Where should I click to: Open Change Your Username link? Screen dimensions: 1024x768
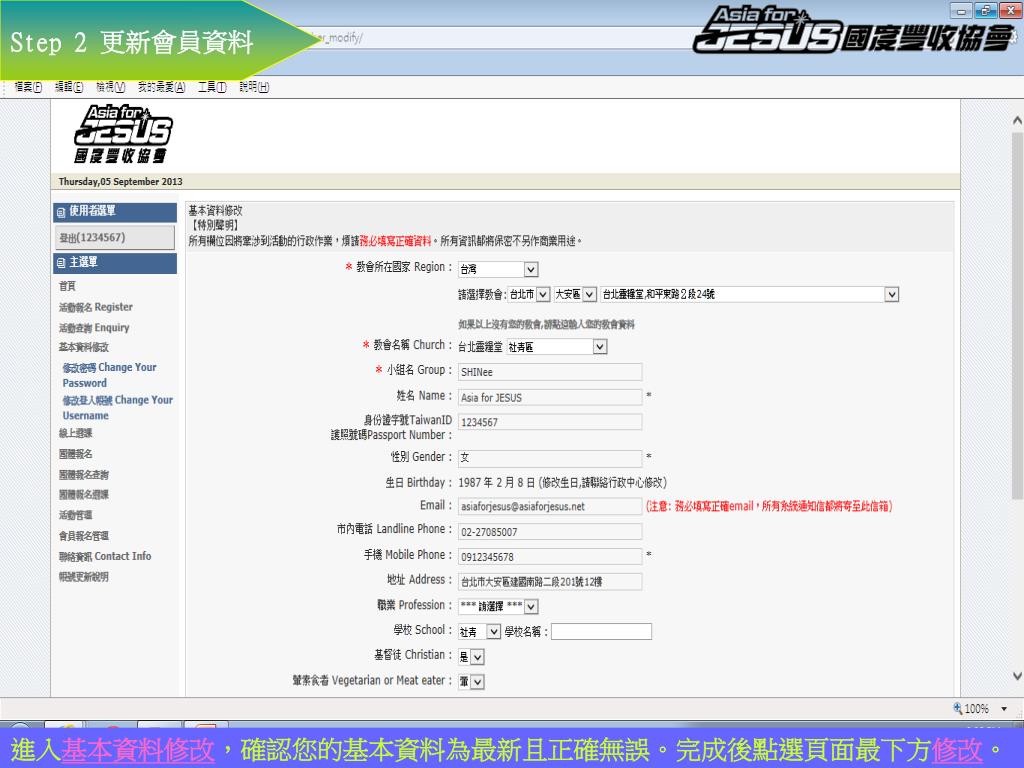118,408
